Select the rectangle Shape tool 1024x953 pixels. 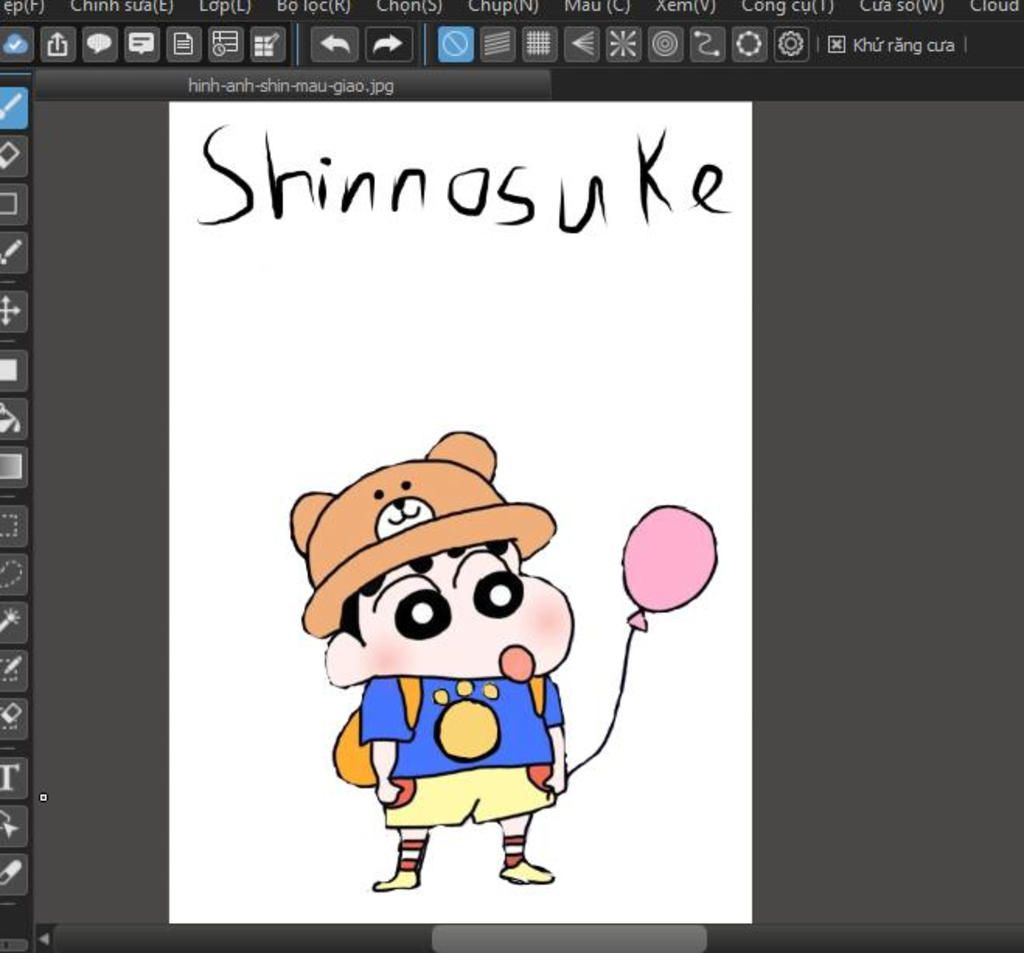12,204
